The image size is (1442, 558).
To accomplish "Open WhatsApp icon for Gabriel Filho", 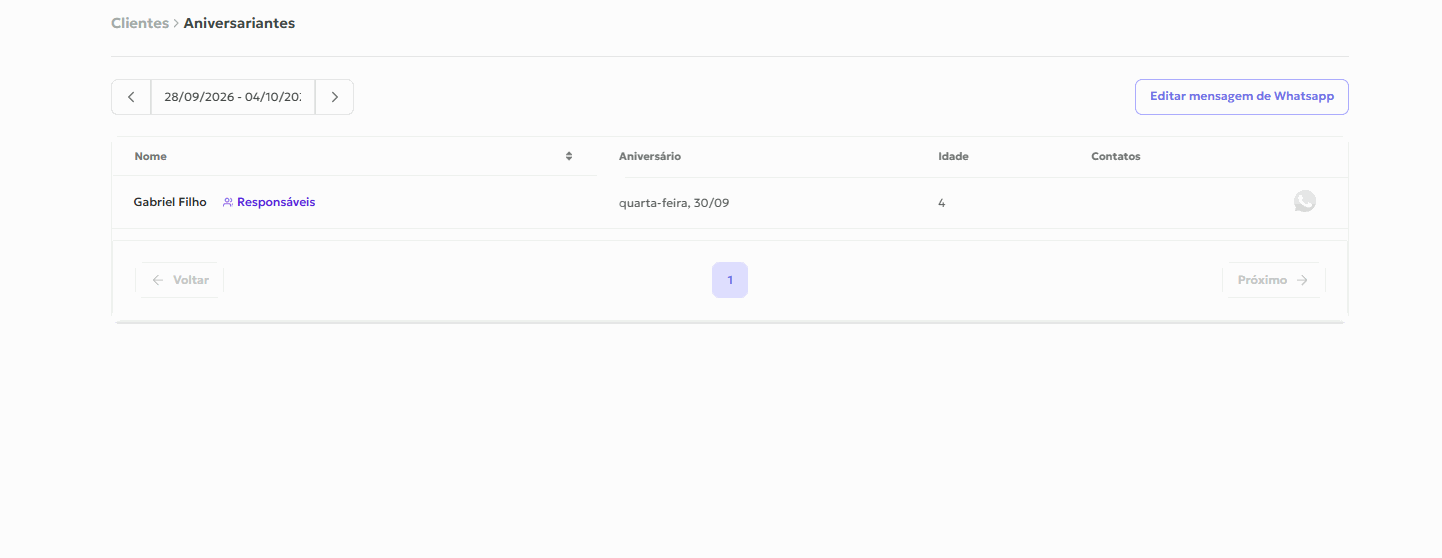I will coord(1304,202).
